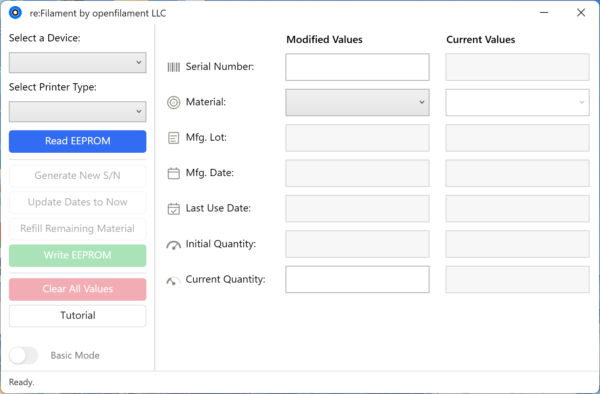
Task: Click Update Dates to Now button
Action: tap(78, 202)
